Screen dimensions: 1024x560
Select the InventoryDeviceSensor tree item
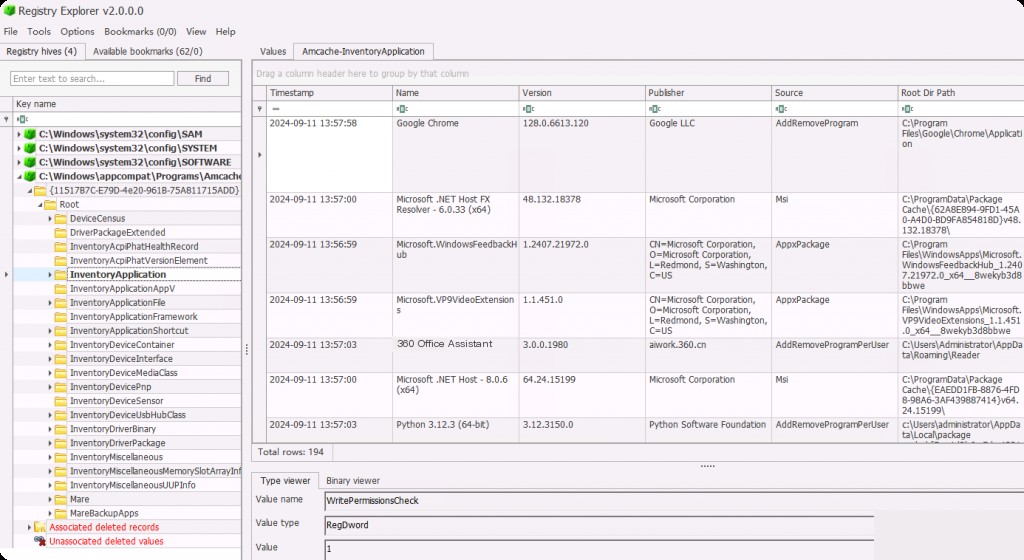116,401
